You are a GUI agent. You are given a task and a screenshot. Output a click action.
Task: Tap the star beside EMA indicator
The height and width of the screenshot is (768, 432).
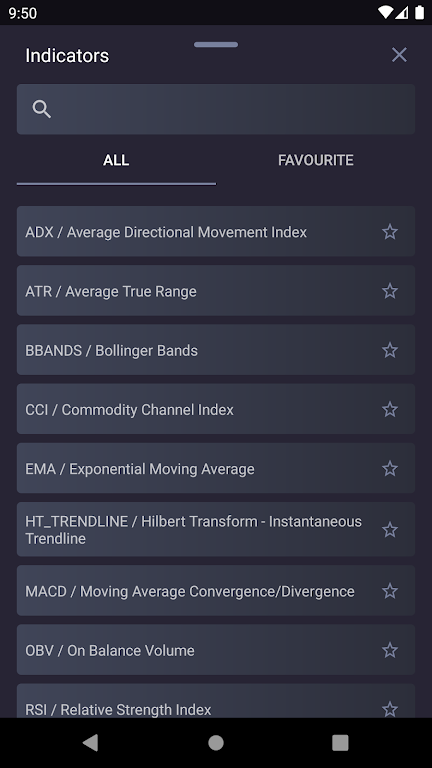click(x=390, y=469)
